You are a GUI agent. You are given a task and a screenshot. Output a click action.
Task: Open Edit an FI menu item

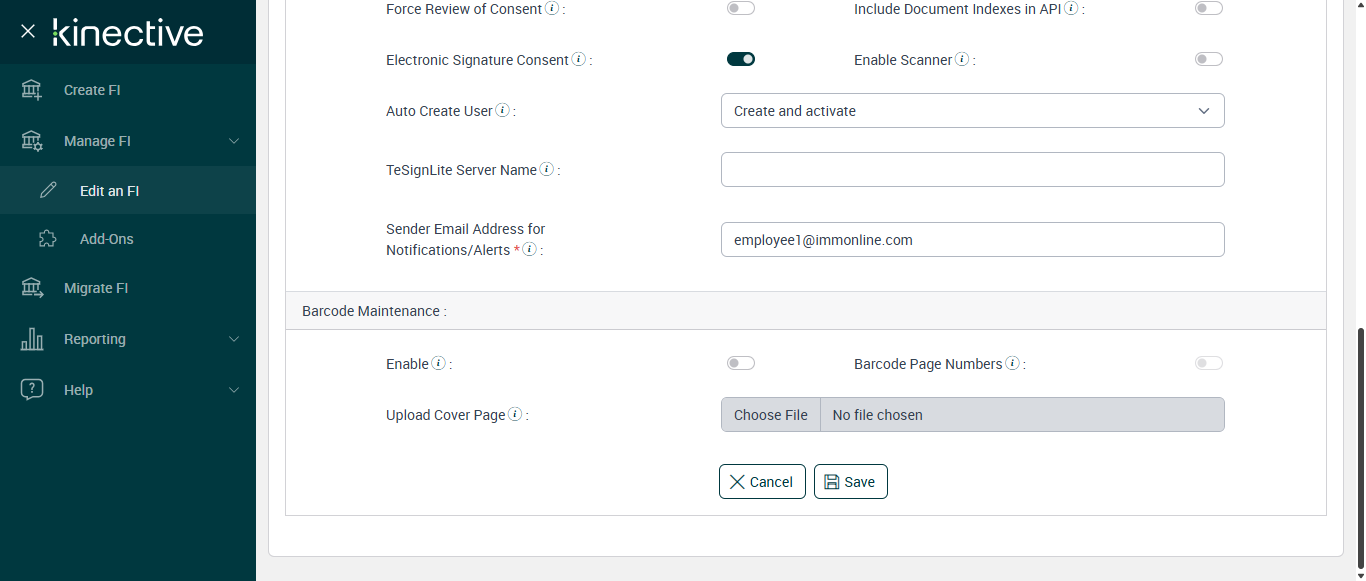click(109, 190)
